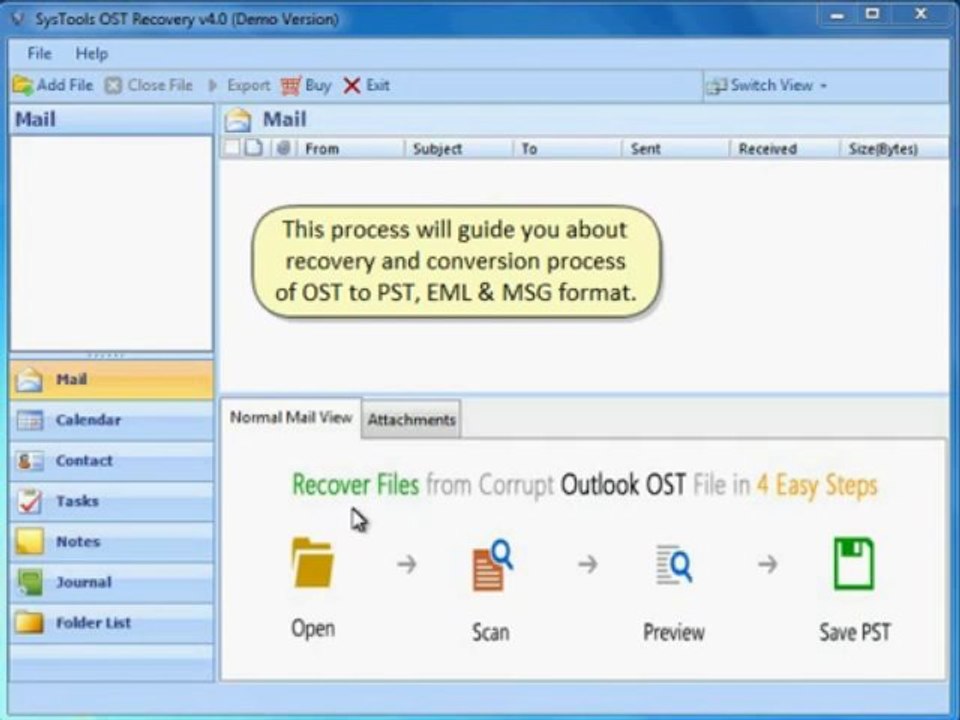This screenshot has width=960, height=720.
Task: Select the Folder List navigation icon
Action: pyautogui.click(x=30, y=623)
